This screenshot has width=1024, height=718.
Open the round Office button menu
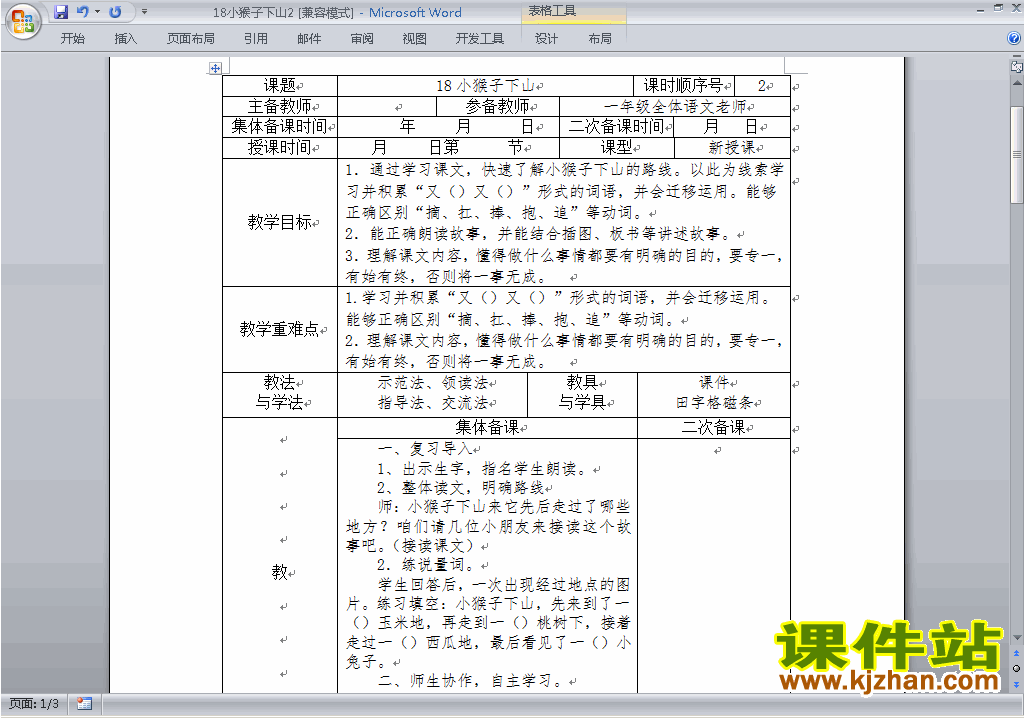(x=24, y=22)
